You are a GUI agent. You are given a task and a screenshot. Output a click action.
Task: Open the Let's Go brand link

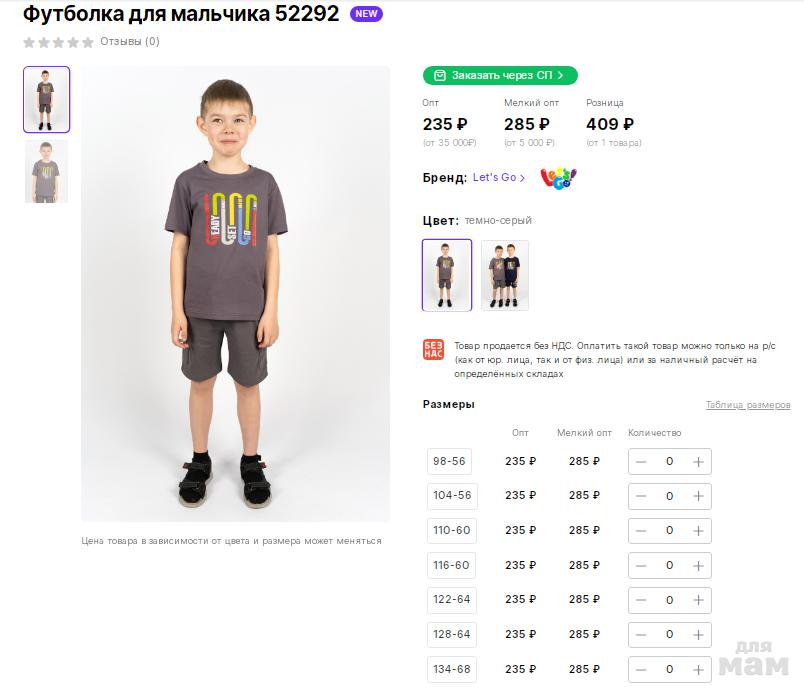(499, 178)
